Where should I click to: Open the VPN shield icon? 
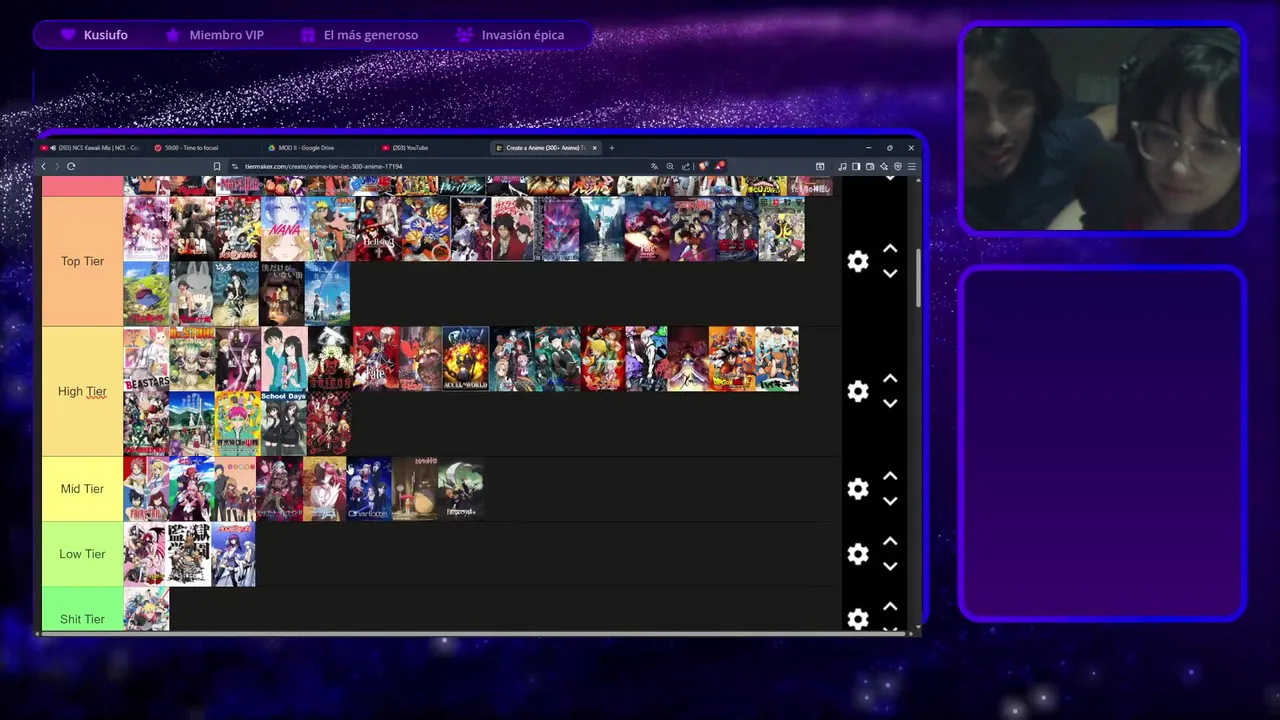tap(898, 166)
